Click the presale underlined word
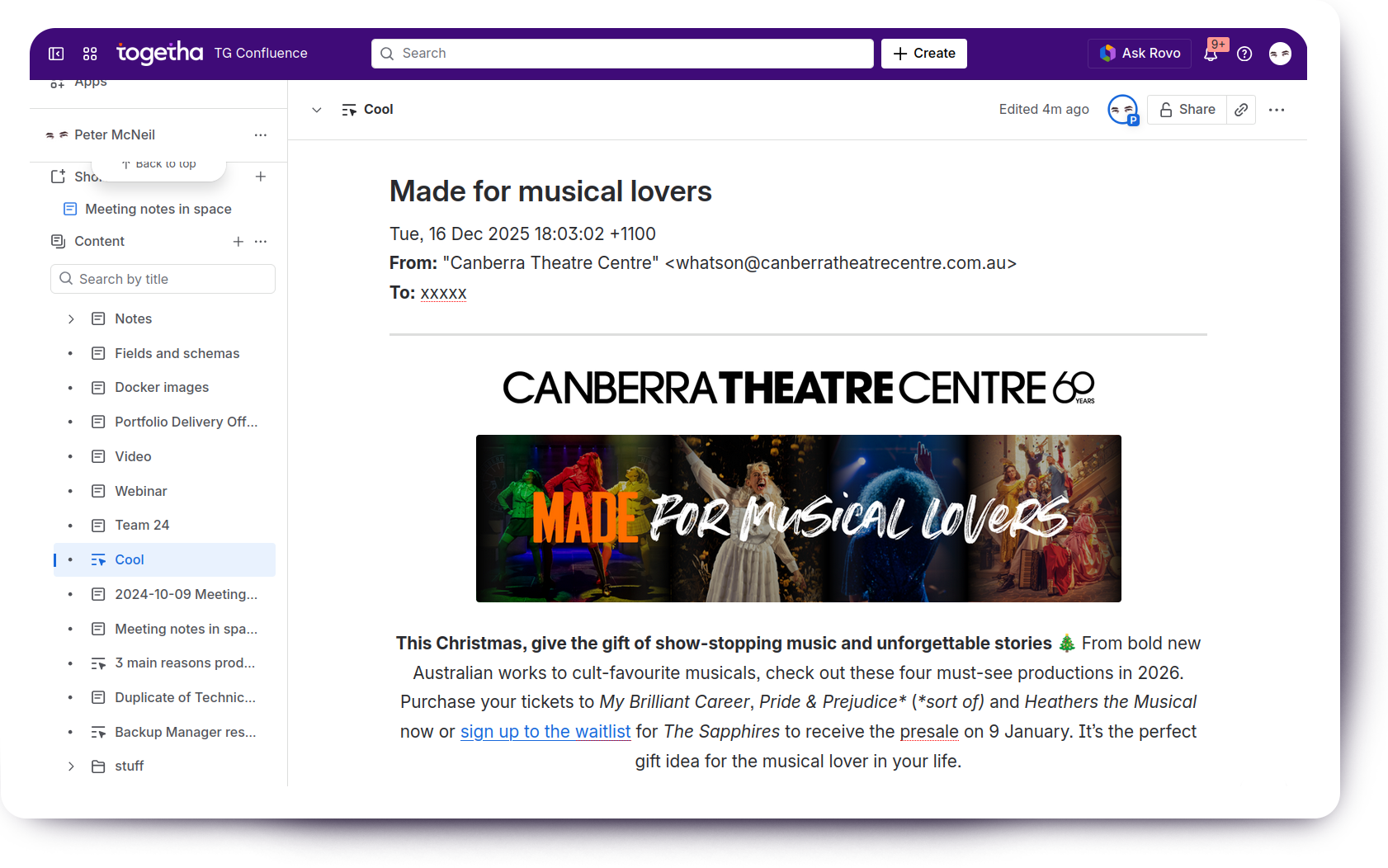 [x=929, y=731]
